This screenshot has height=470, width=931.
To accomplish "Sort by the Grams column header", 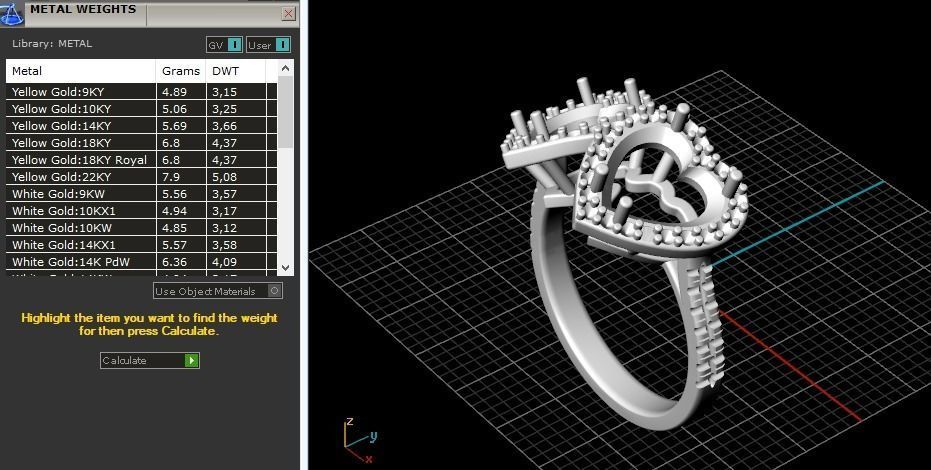I will [x=181, y=71].
